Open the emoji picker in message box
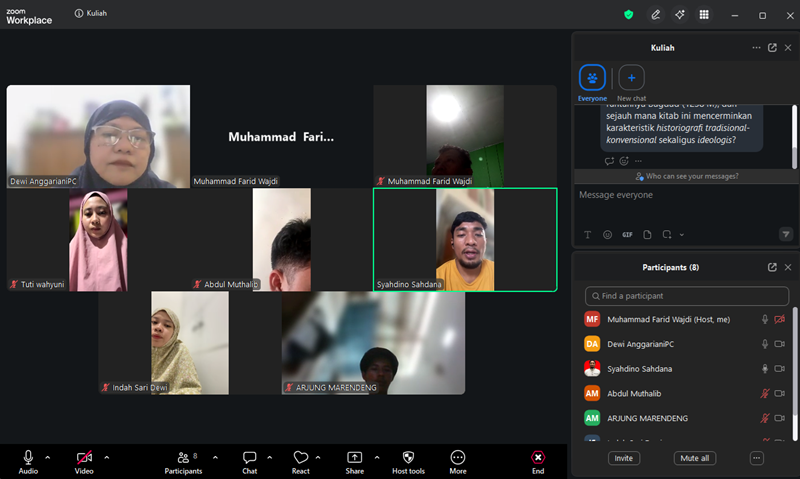This screenshot has width=800, height=479. (x=607, y=235)
